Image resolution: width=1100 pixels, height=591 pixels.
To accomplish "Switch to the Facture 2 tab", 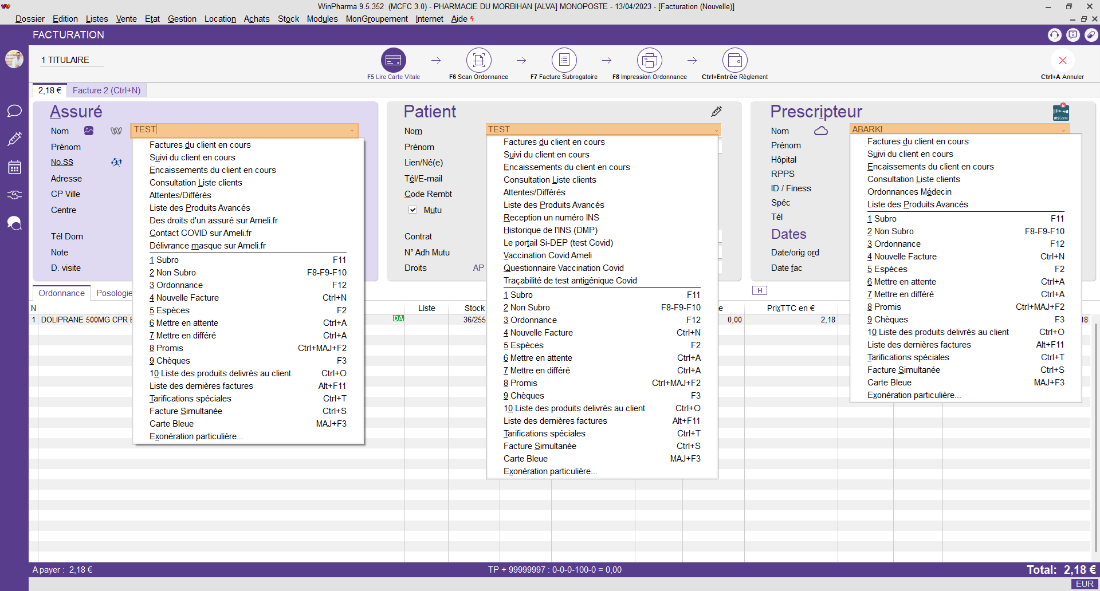I will click(106, 90).
